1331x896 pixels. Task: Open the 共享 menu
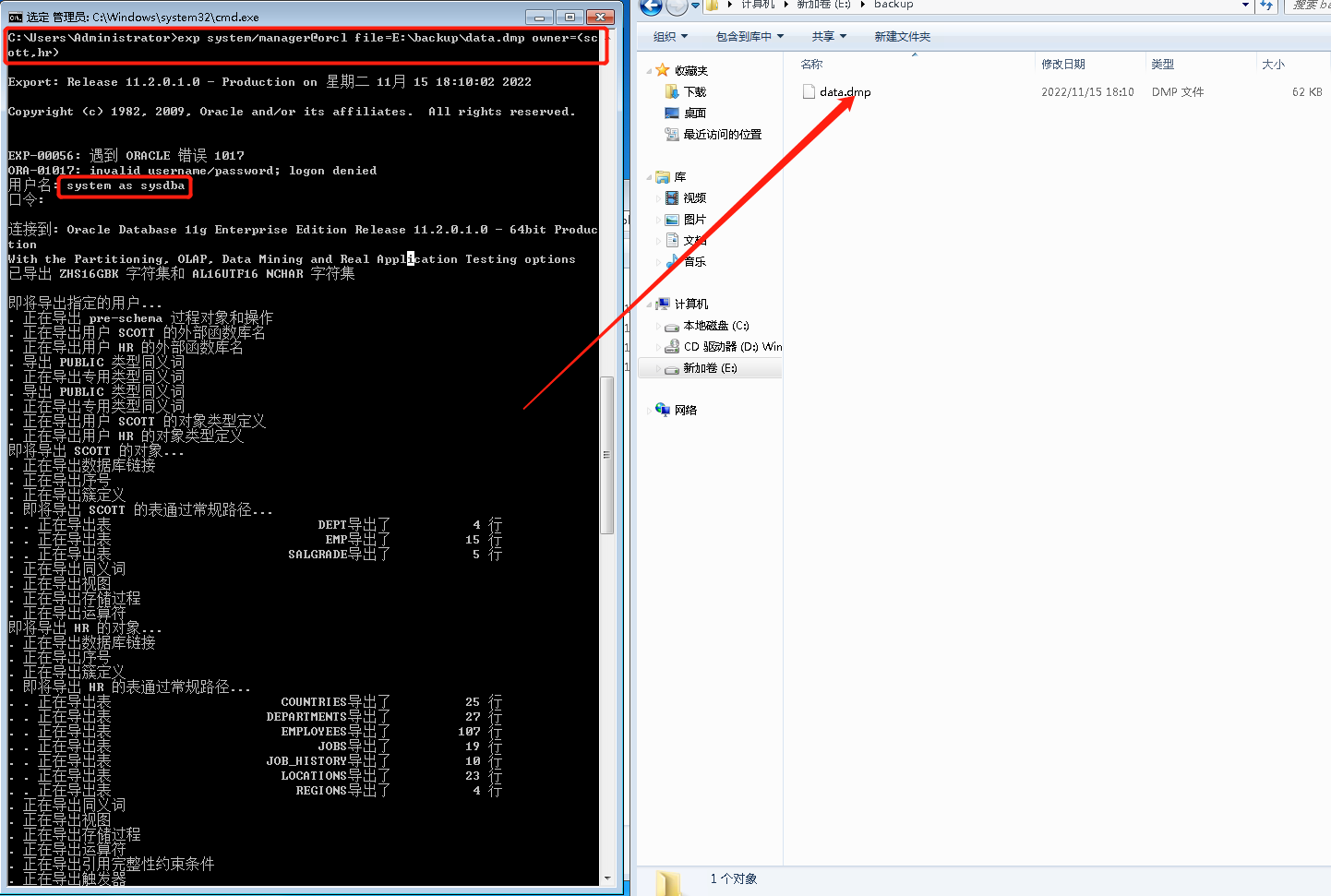(x=829, y=37)
